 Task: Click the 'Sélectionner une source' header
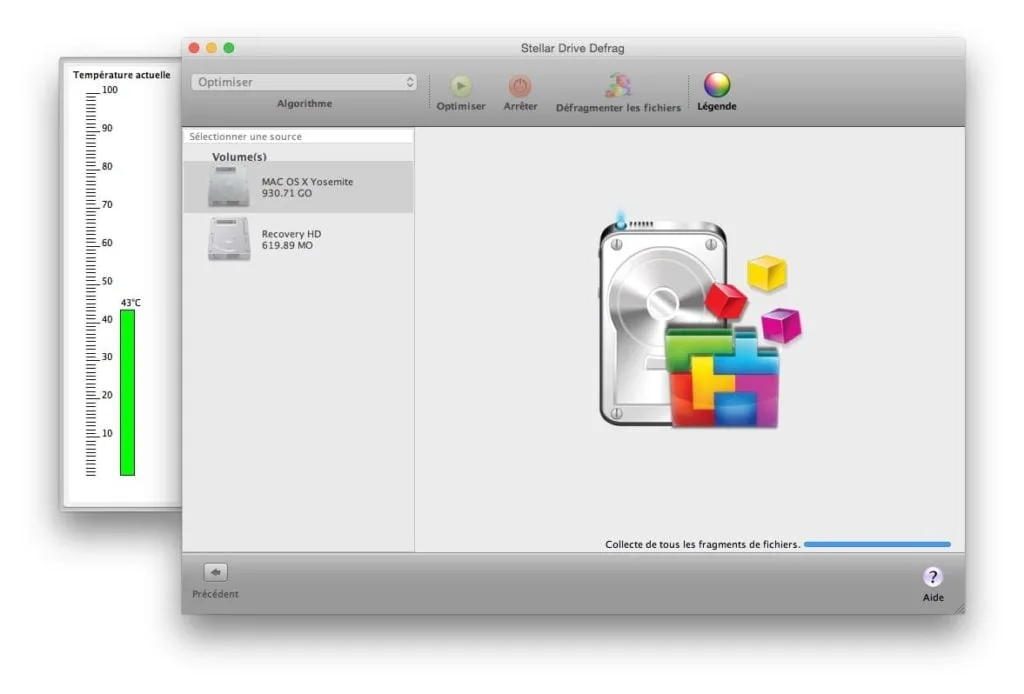(x=298, y=136)
